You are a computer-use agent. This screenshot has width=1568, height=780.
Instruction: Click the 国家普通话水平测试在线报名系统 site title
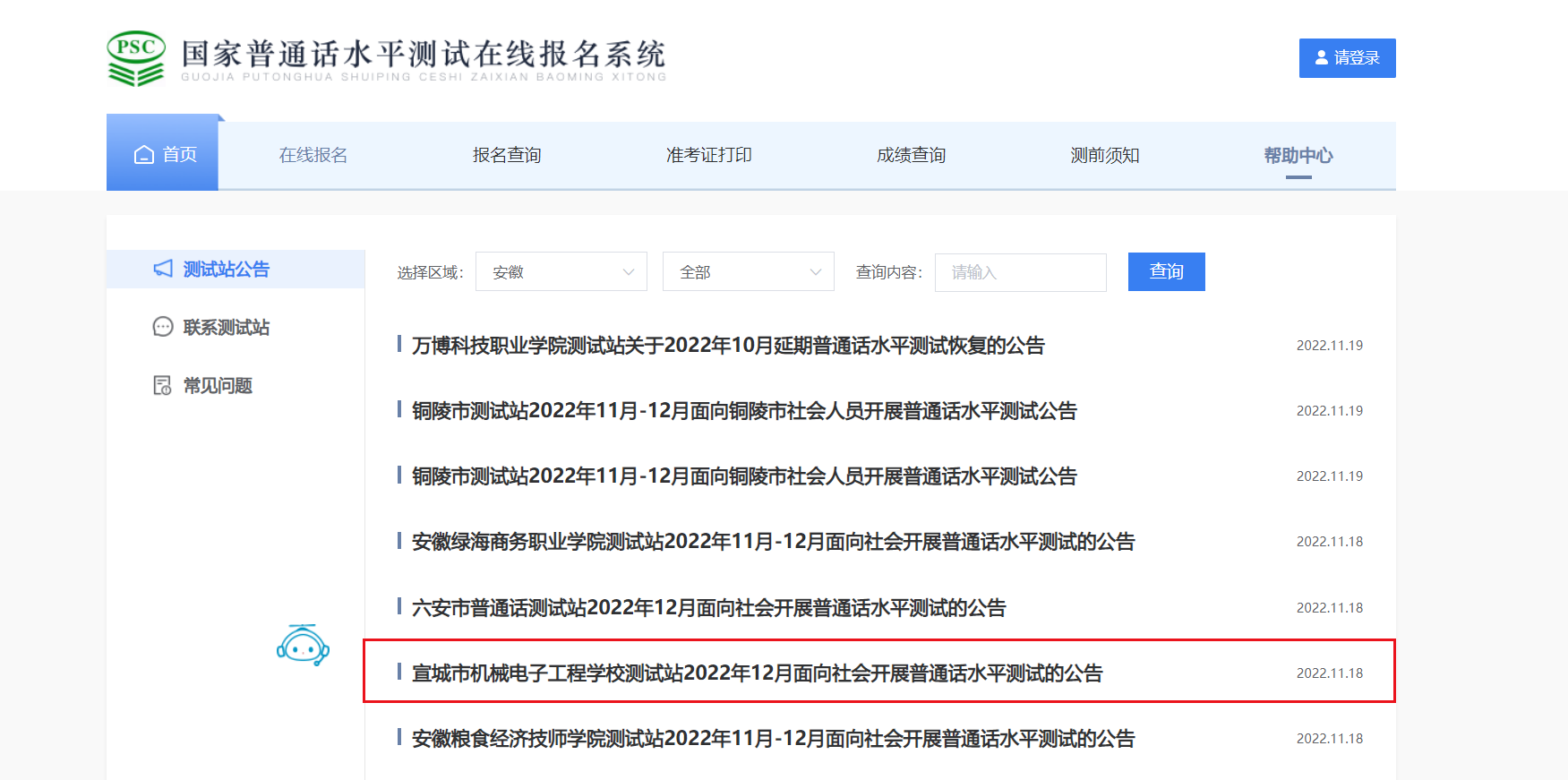coord(424,54)
